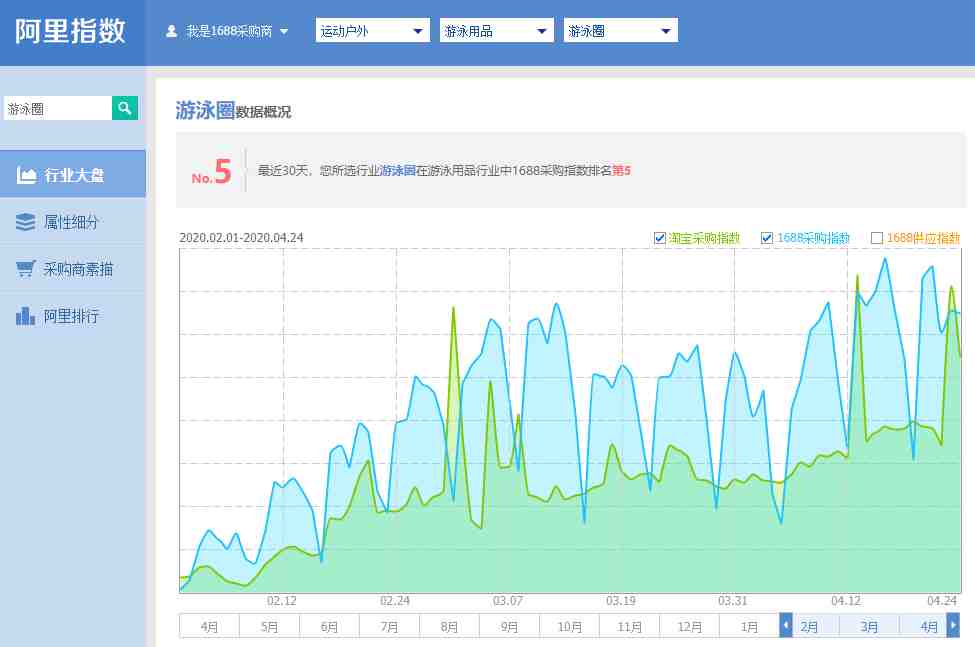
Task: Click the 游泳圈 search input field
Action: (x=58, y=108)
